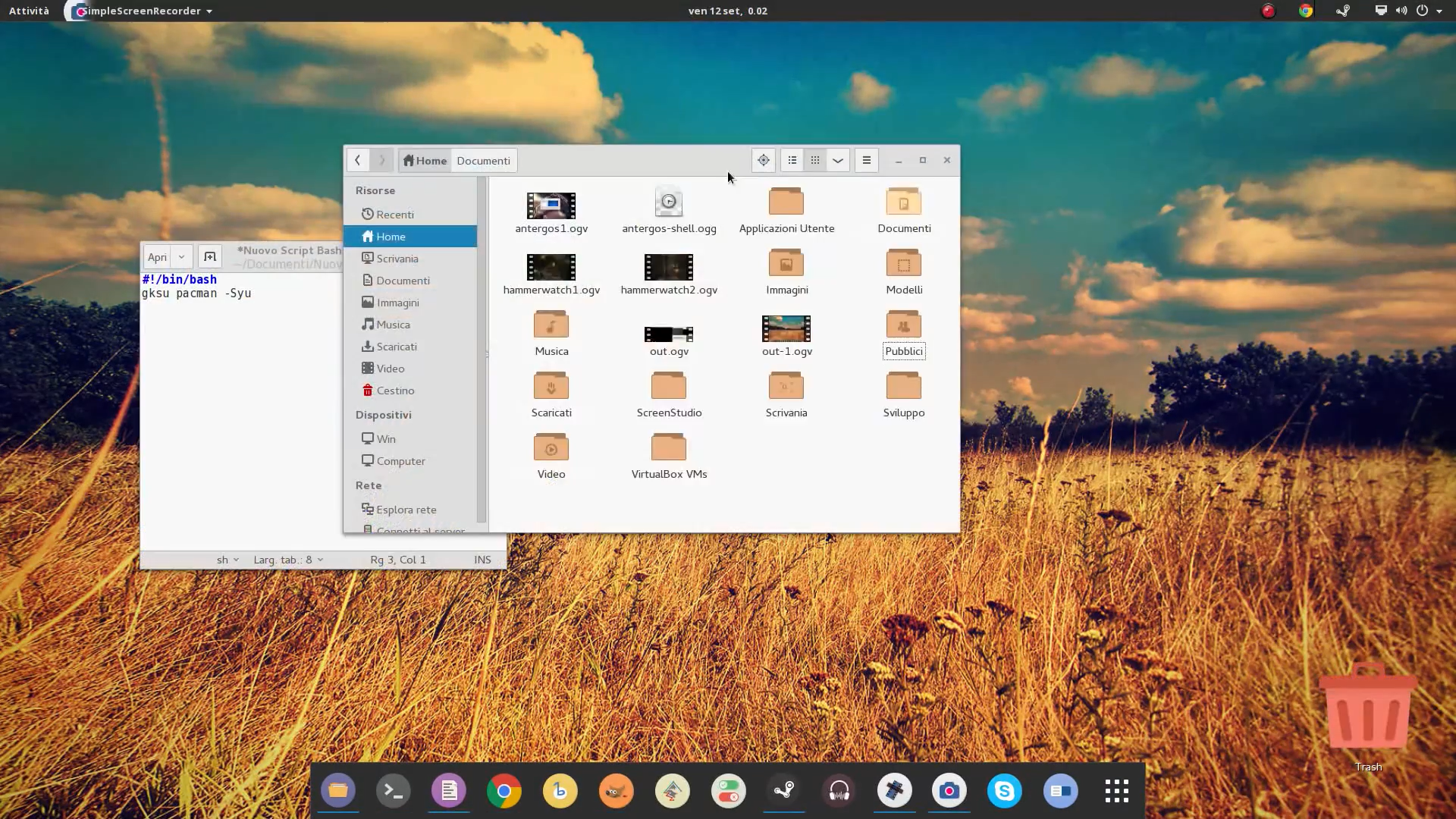Open the sh language dropdown in editor status bar
Screen dimensions: 1456x819
tap(227, 560)
